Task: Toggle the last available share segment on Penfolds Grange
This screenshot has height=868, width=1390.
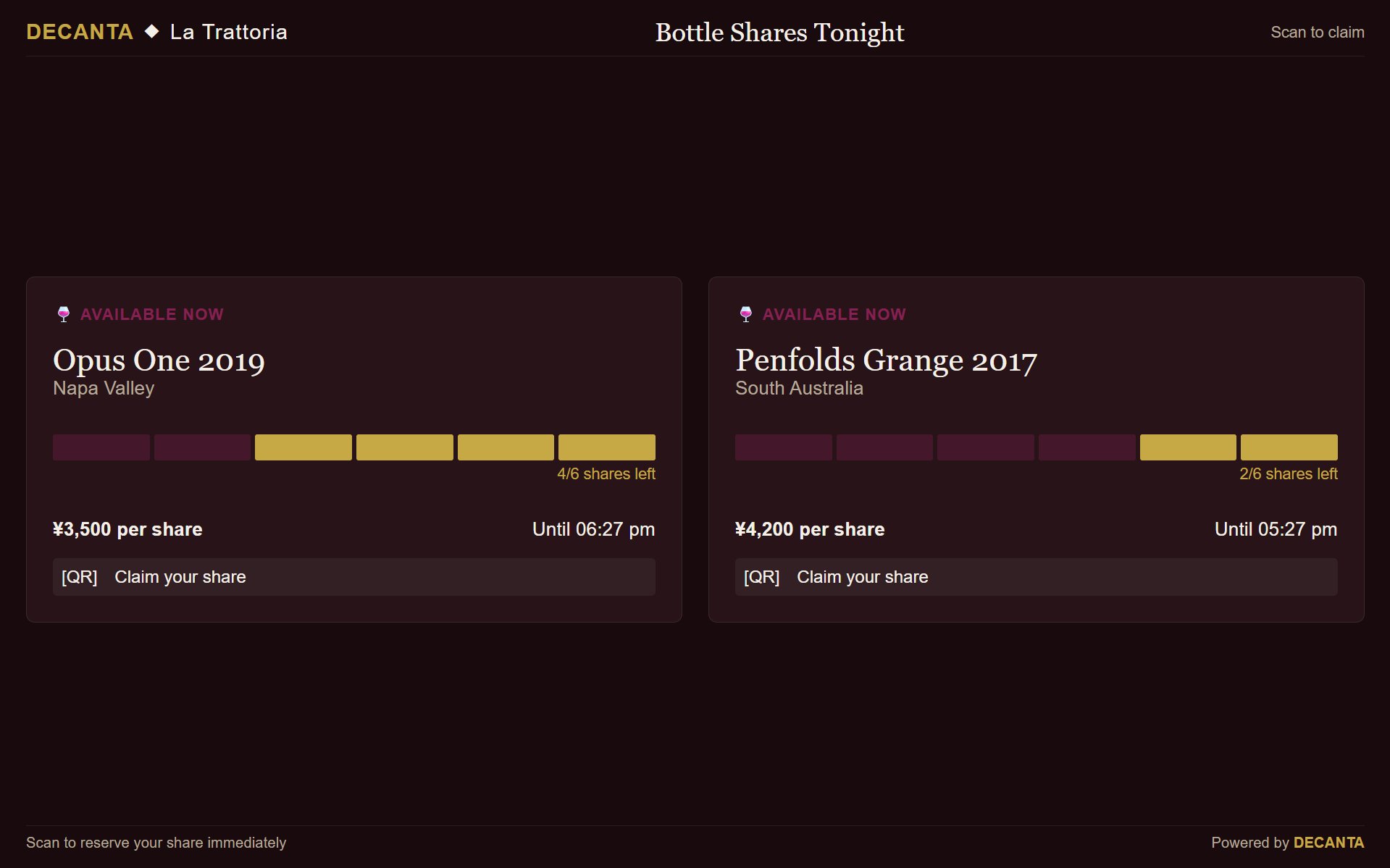Action: (x=1289, y=447)
